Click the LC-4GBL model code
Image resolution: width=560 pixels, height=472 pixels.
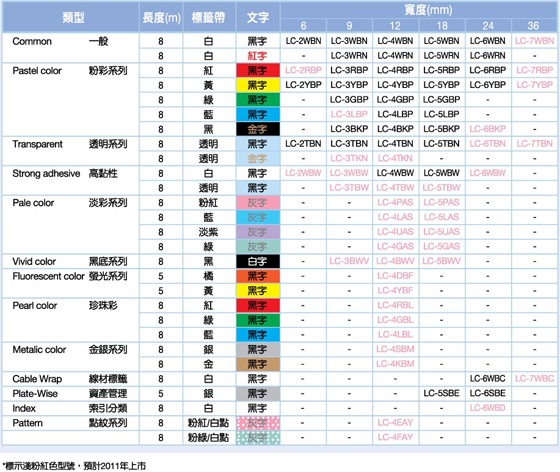pos(395,320)
